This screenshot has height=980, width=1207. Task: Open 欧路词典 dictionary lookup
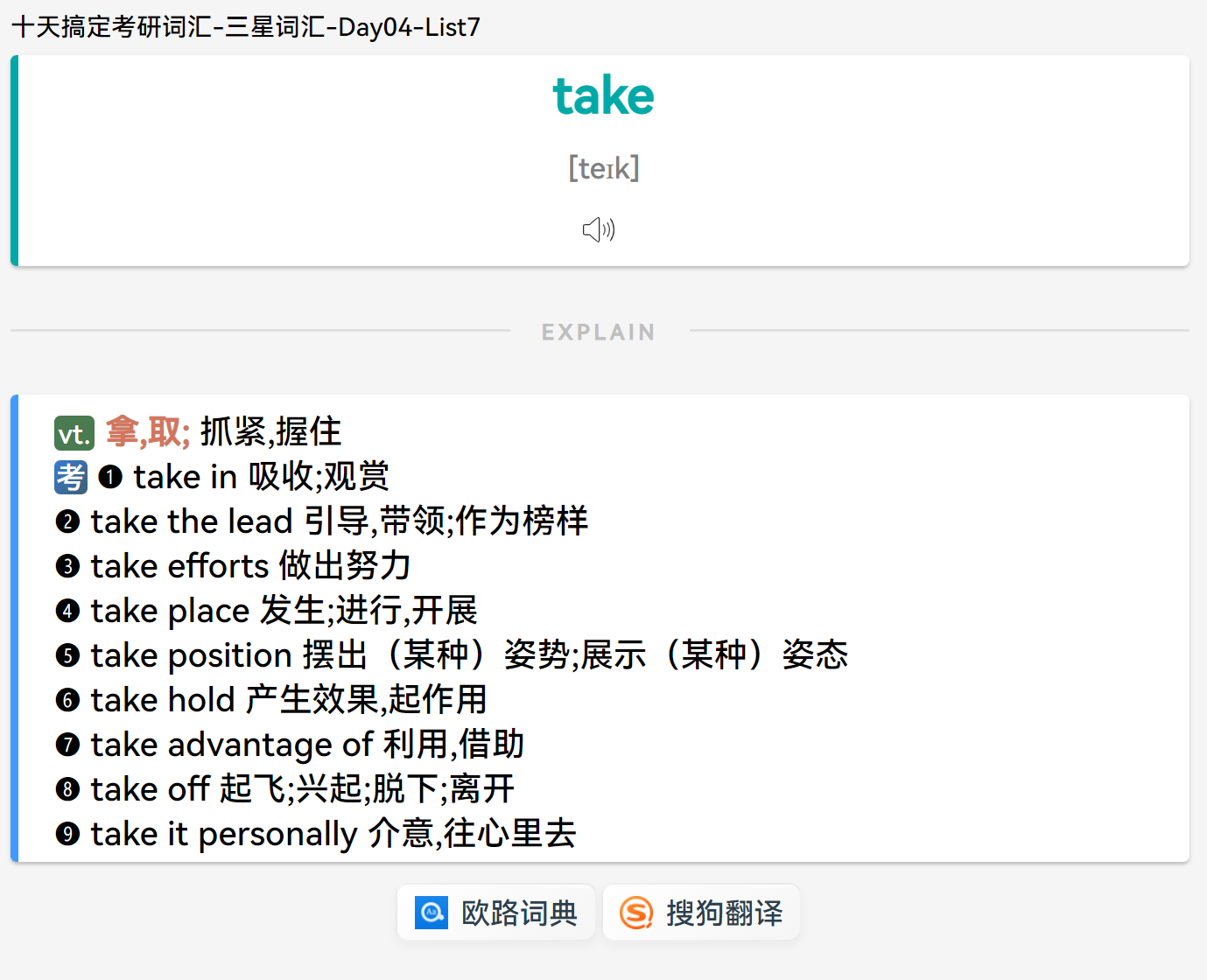[x=496, y=913]
